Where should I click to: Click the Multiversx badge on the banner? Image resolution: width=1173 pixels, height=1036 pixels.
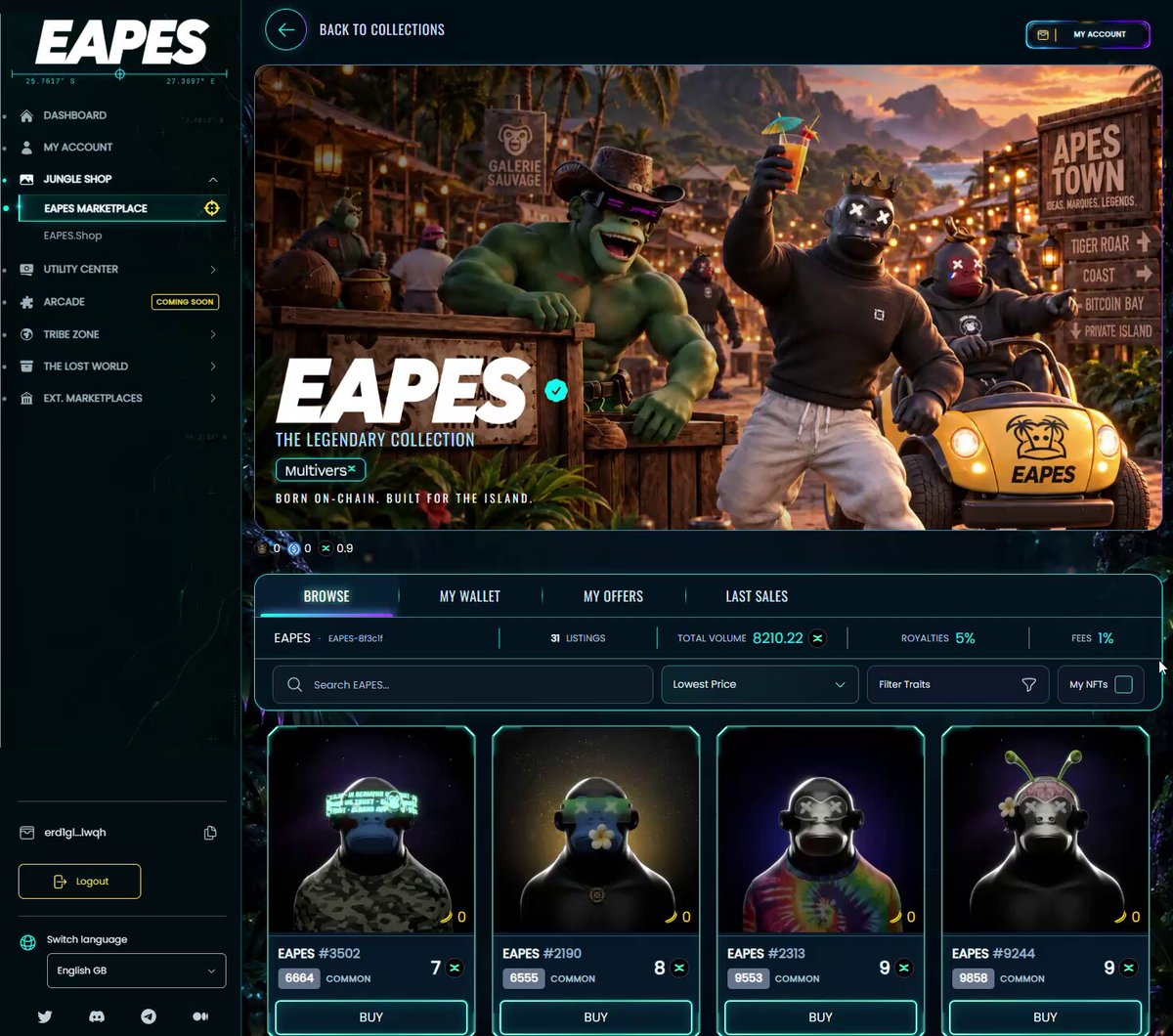(x=321, y=470)
